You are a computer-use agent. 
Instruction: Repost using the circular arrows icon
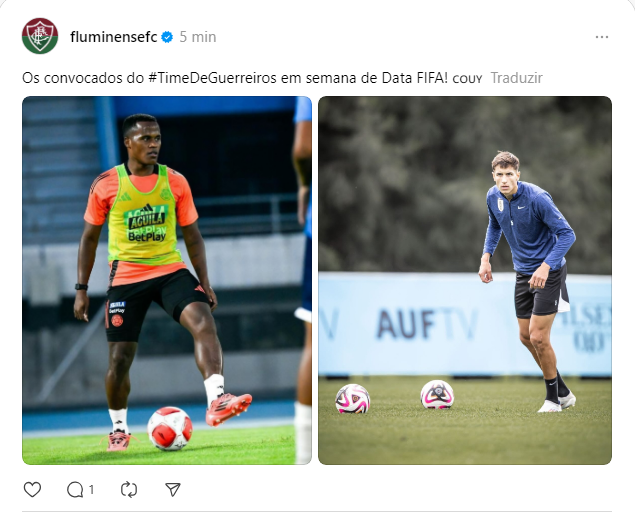(129, 489)
